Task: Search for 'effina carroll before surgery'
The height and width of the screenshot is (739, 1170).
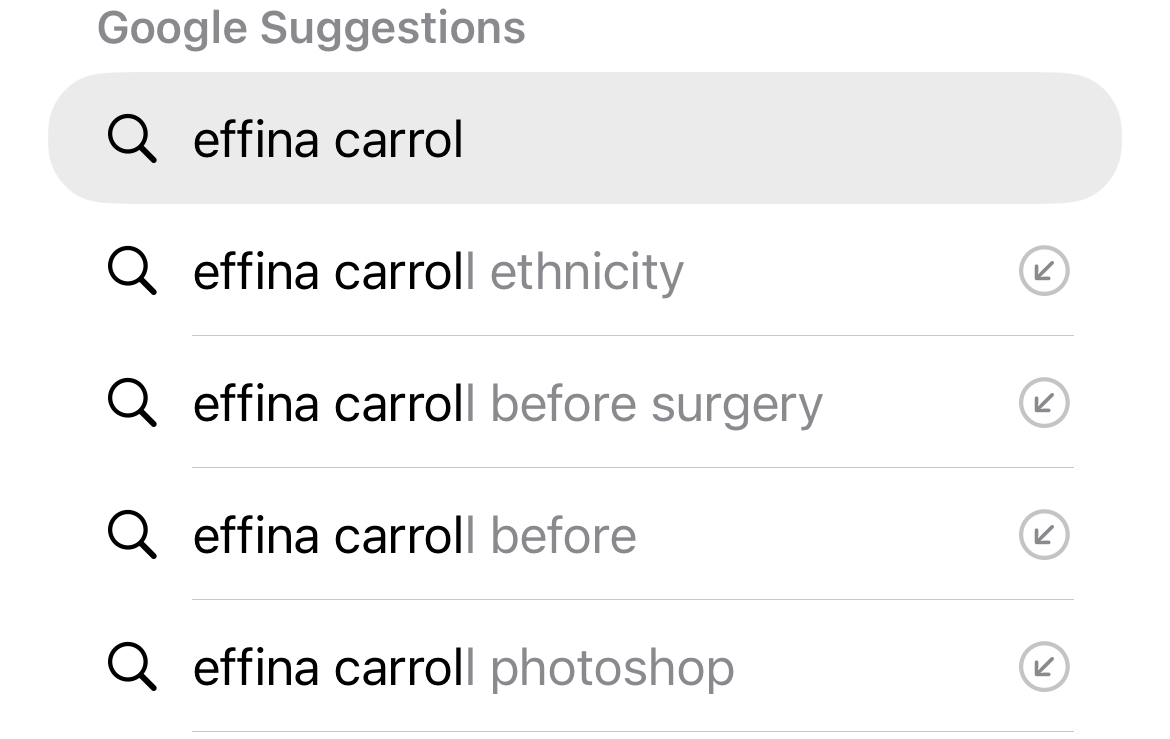Action: point(507,404)
